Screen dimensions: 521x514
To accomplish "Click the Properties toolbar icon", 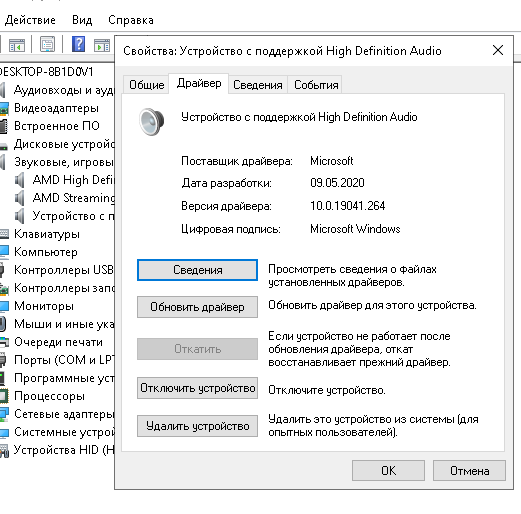I will [x=48, y=44].
